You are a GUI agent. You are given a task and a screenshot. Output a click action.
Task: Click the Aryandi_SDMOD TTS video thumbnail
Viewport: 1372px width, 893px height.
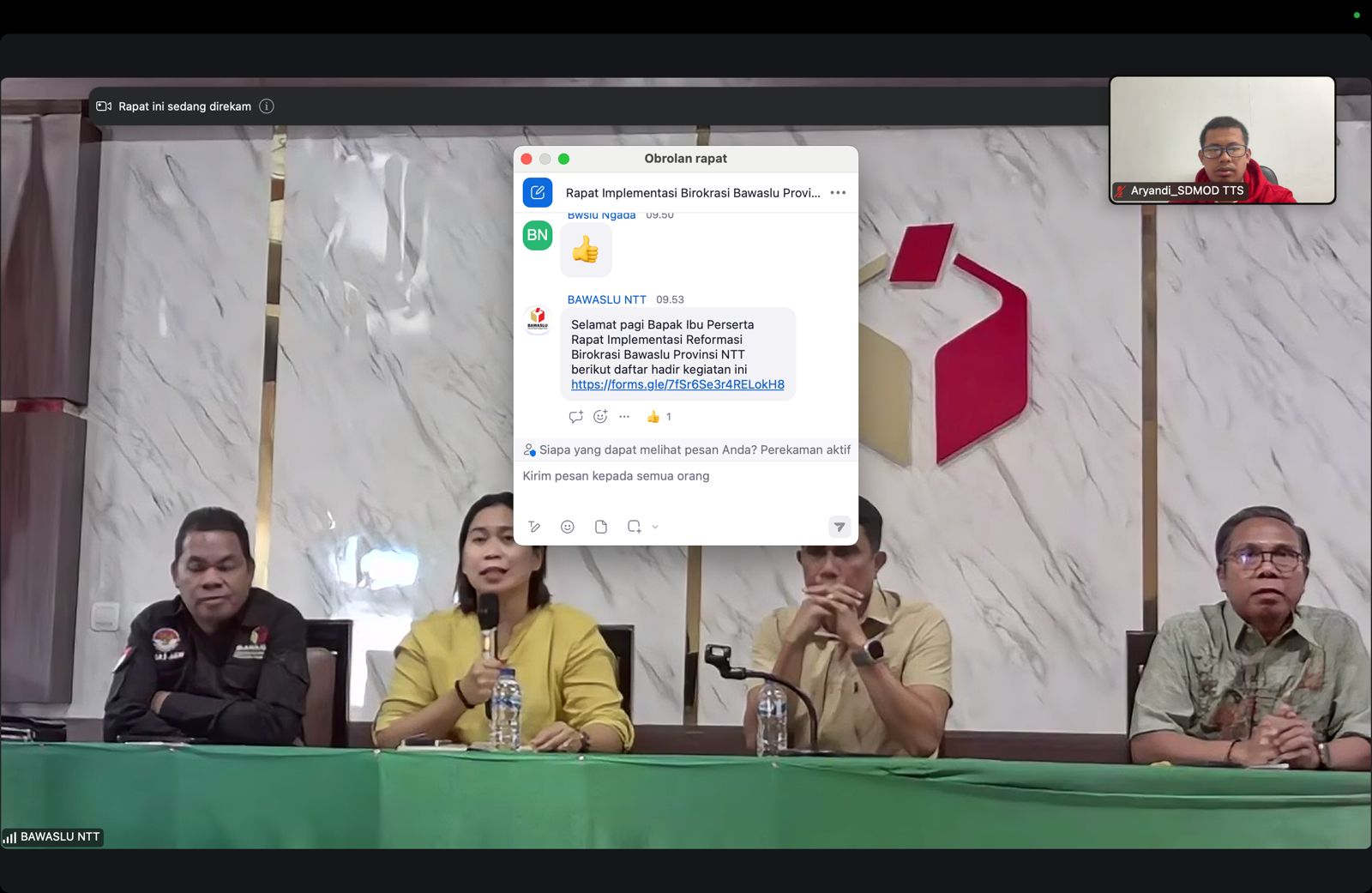point(1223,140)
